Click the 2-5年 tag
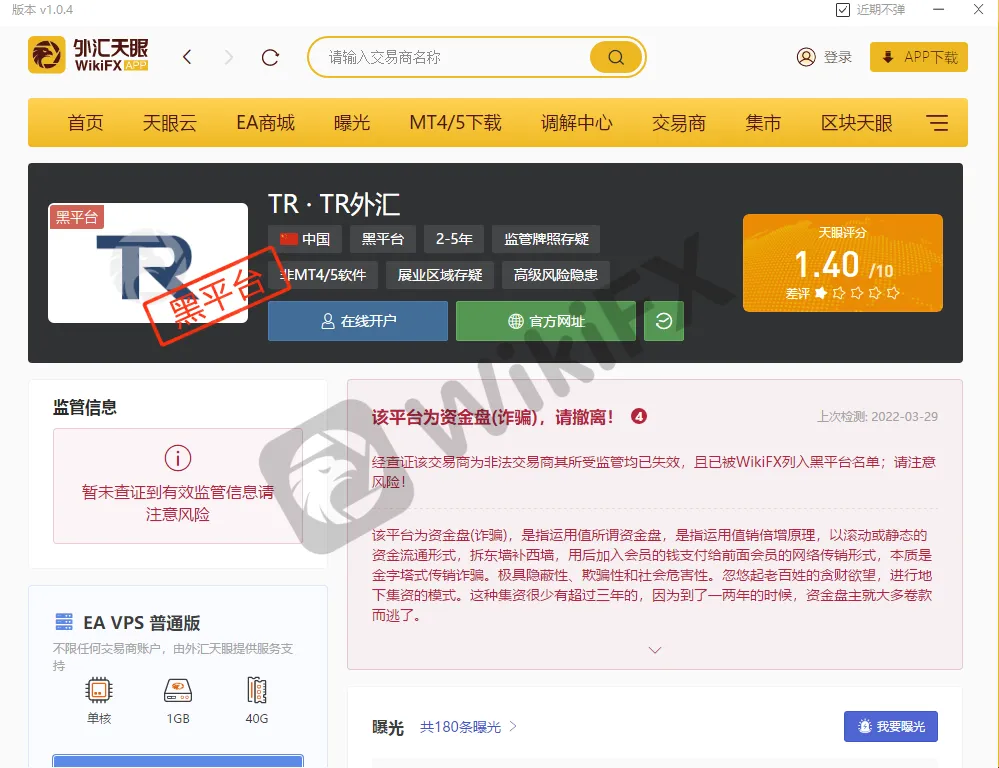999x768 pixels. 454,239
